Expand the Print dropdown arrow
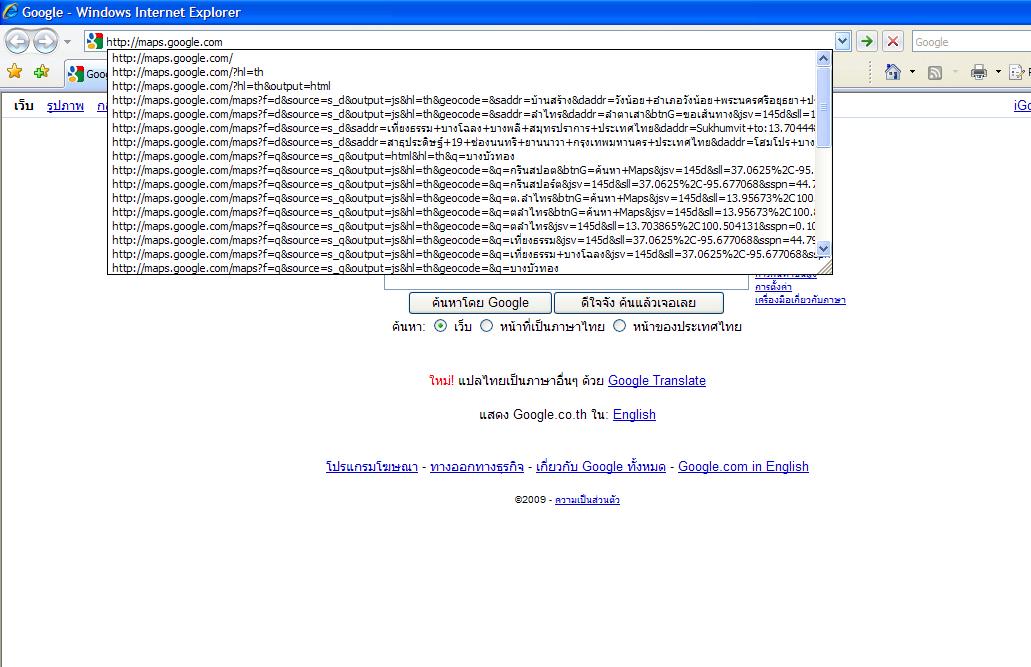Screen dimensions: 1031x667 click(x=997, y=72)
